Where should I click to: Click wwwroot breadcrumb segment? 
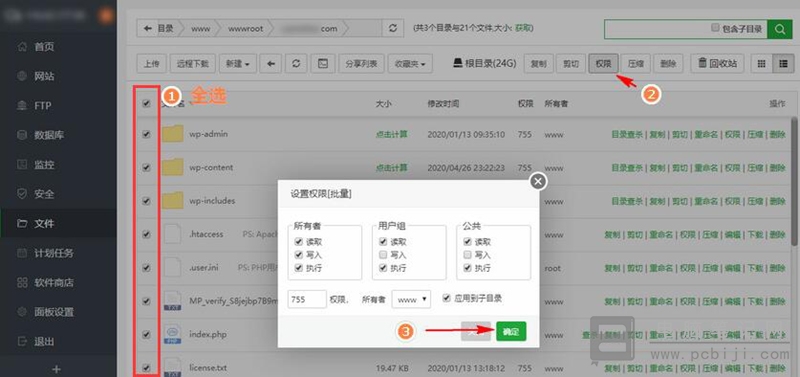pos(245,29)
